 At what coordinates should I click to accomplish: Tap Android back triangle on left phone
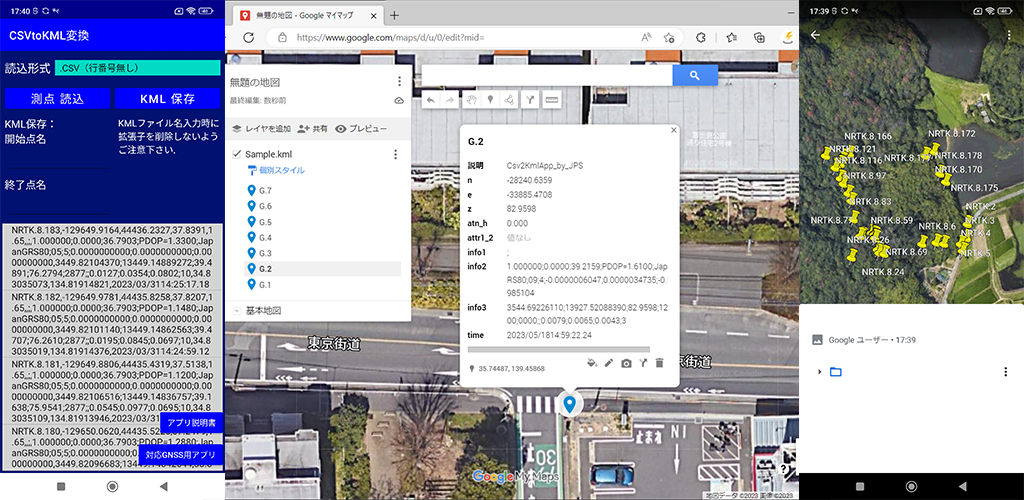click(163, 486)
